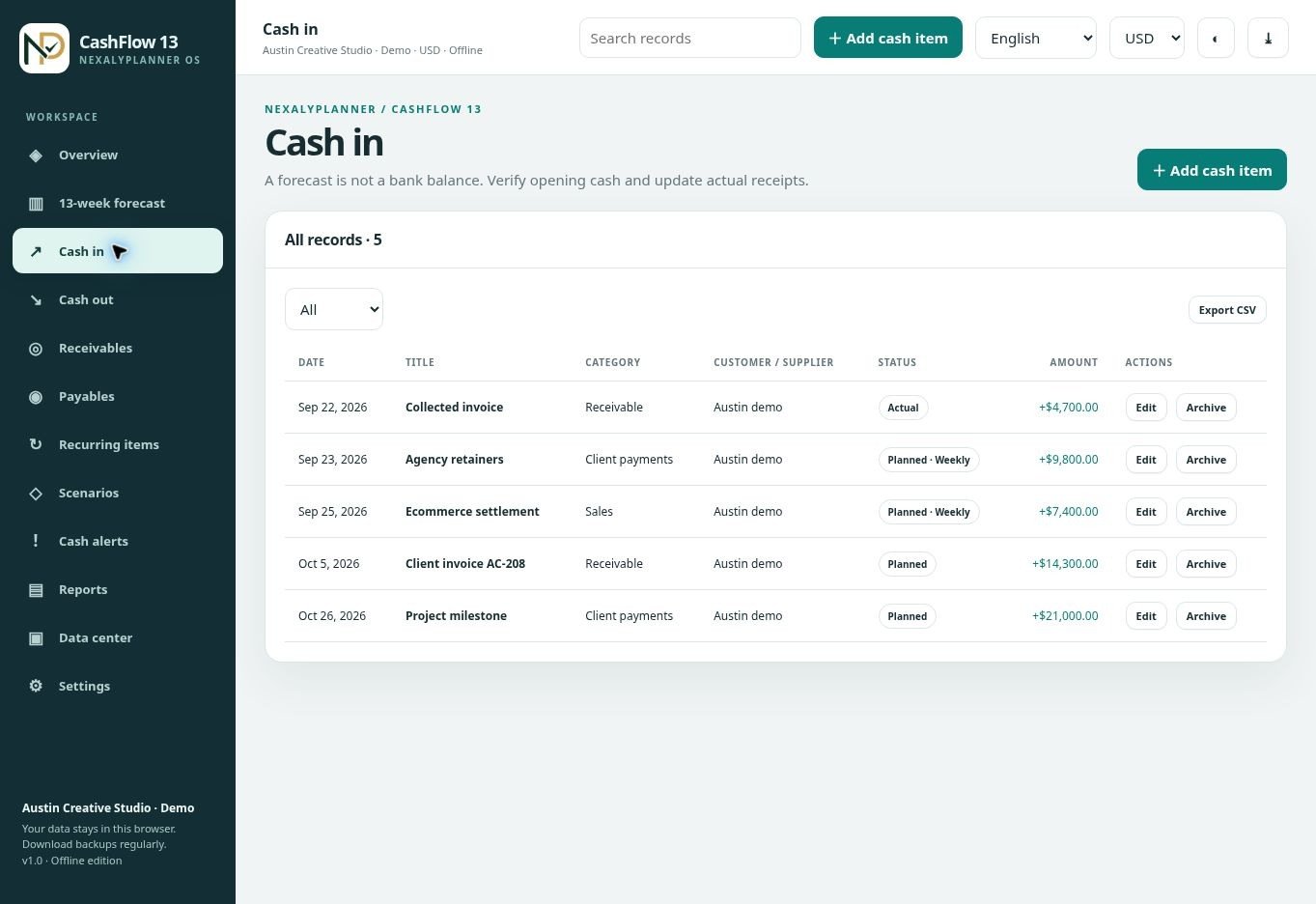This screenshot has height=904, width=1316.
Task: Click the Cash in arrow icon in sidebar
Action: tap(36, 252)
